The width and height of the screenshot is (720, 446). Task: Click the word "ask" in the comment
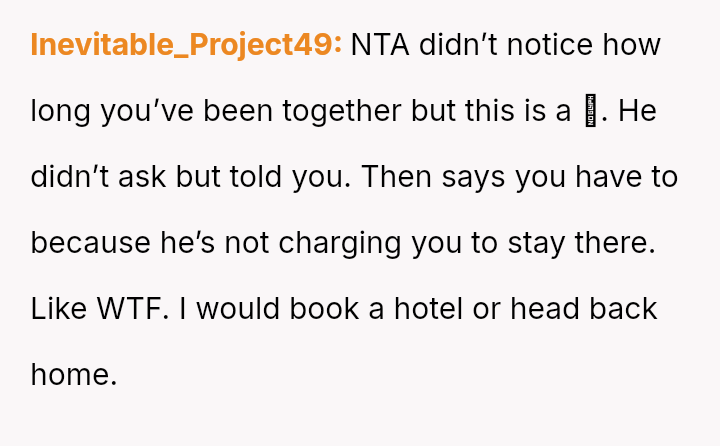click(143, 177)
